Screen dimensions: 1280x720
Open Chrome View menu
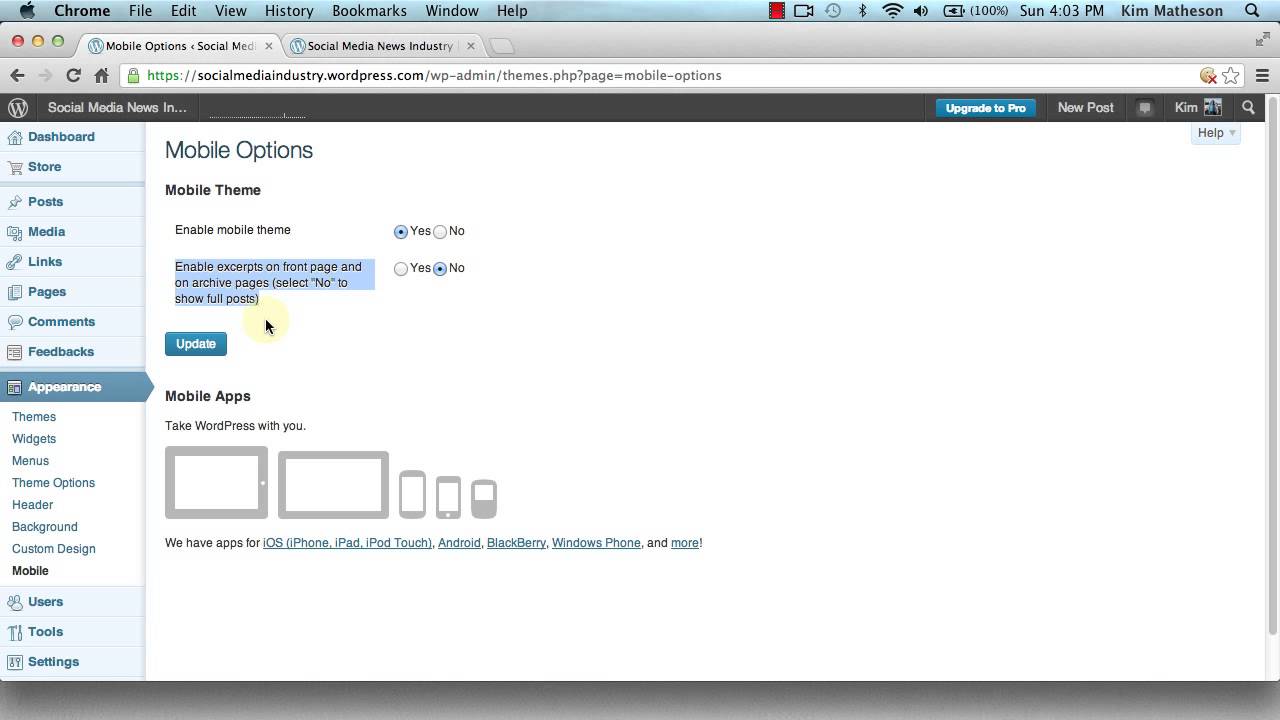pos(230,11)
